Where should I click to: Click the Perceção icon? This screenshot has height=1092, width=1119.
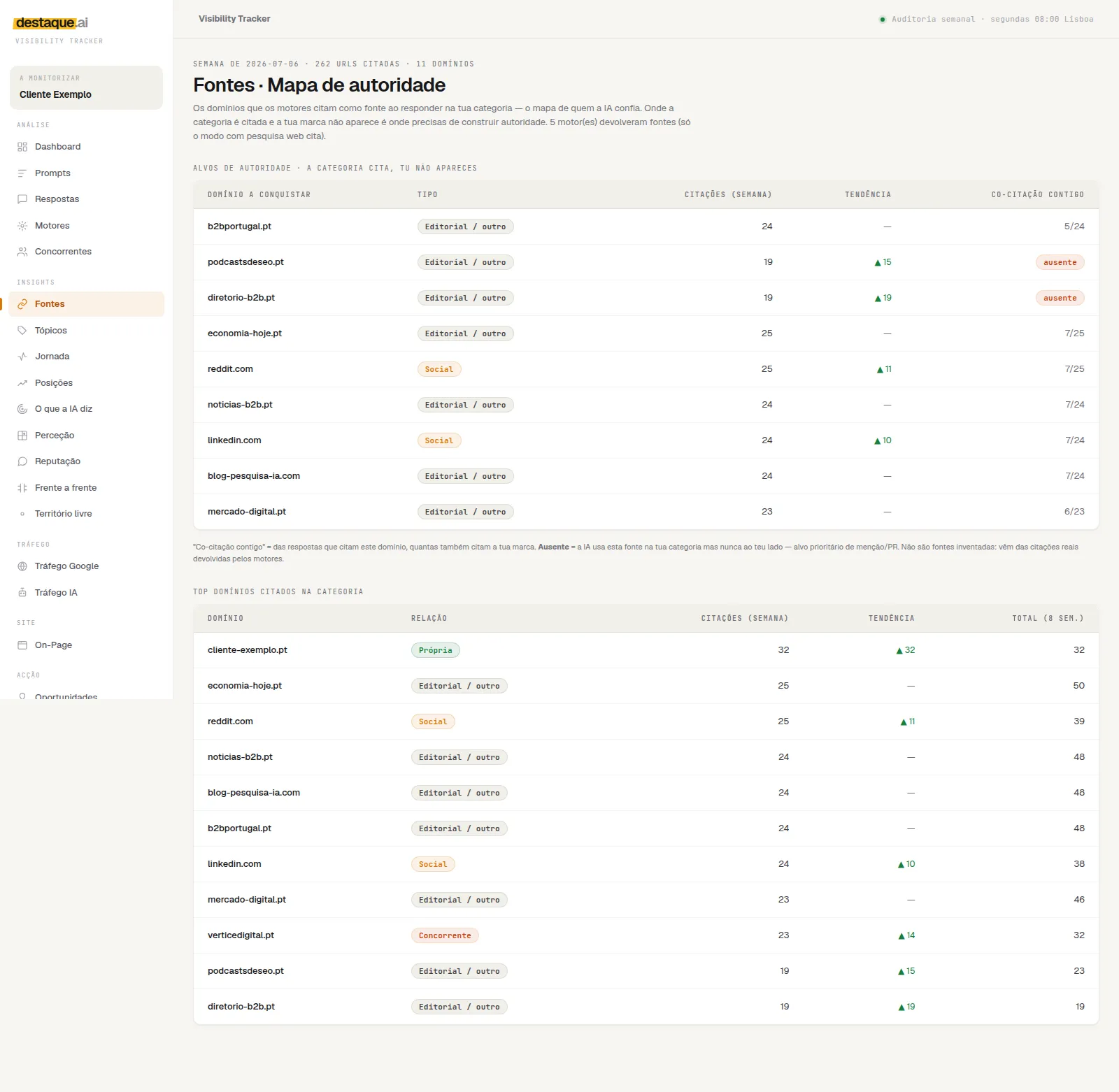(22, 436)
